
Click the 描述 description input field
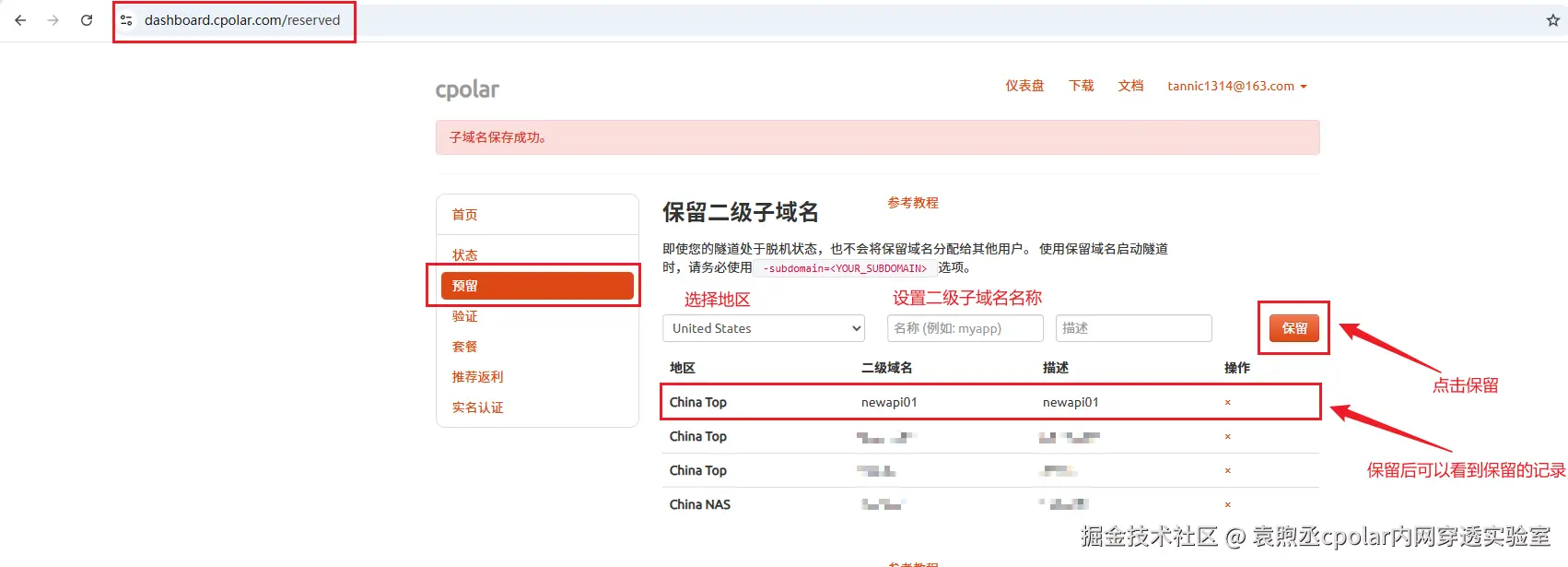pos(1133,328)
